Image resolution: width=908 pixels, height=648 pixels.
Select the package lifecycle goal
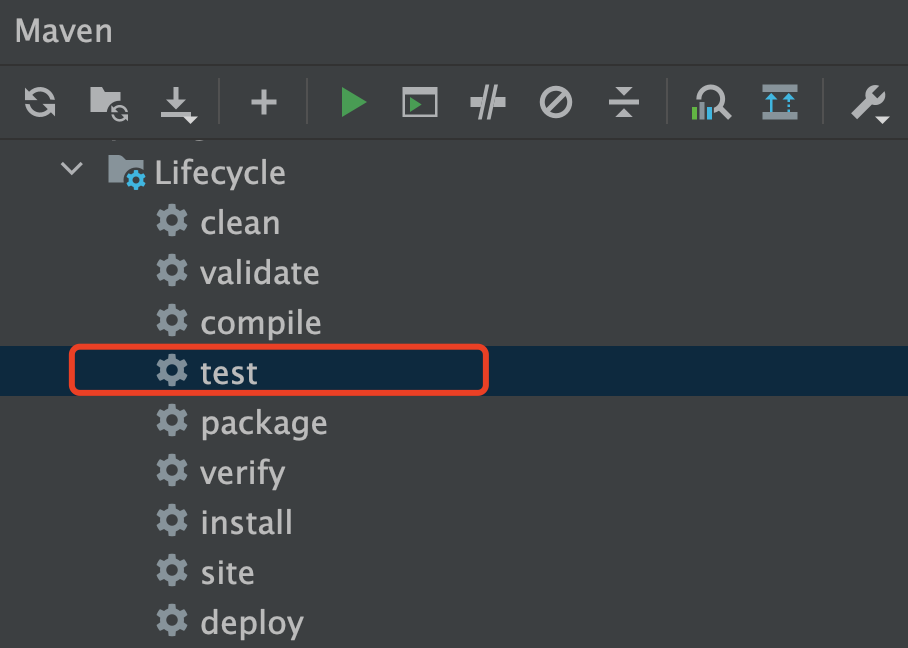point(263,423)
